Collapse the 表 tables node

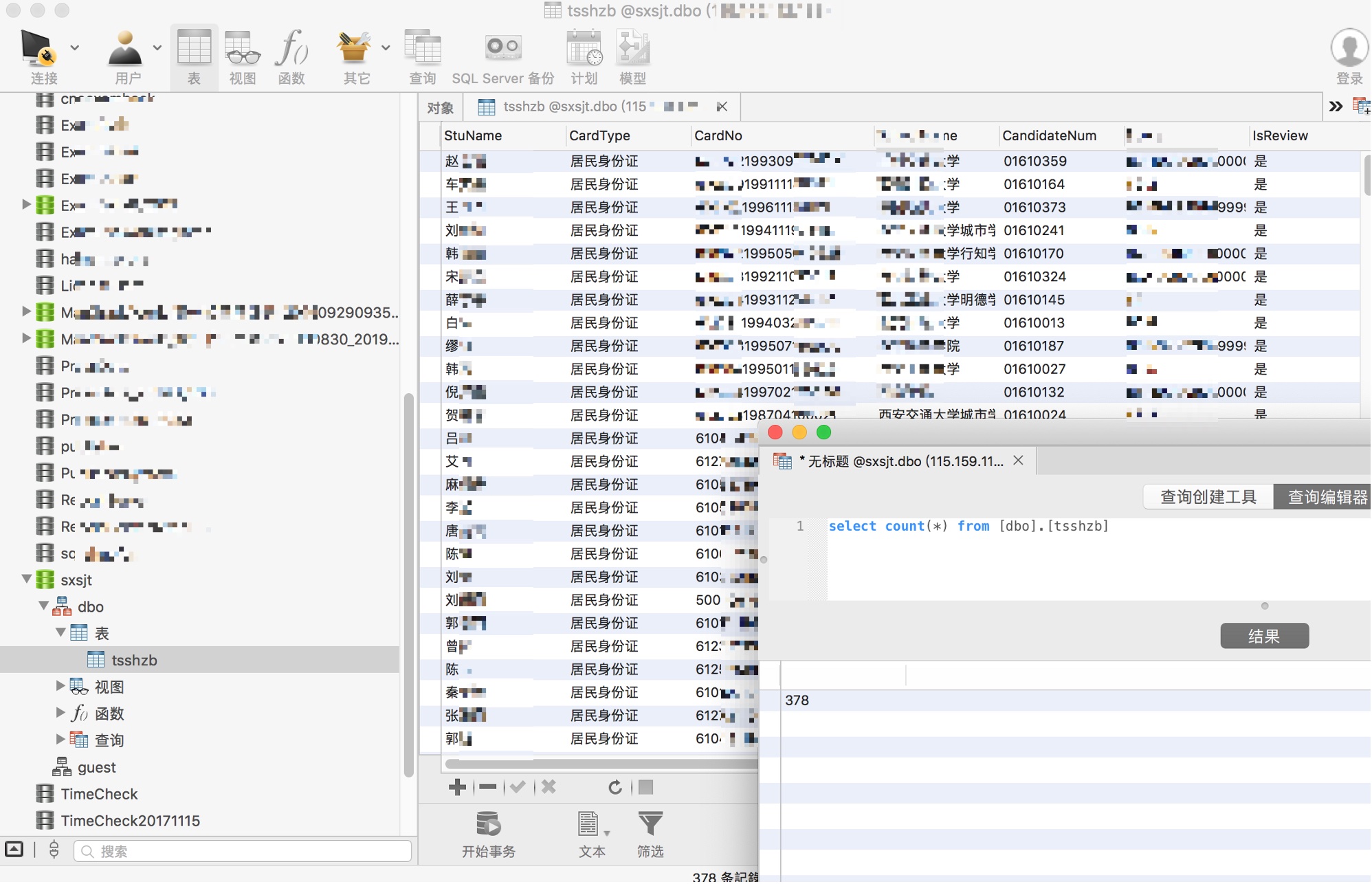point(60,632)
